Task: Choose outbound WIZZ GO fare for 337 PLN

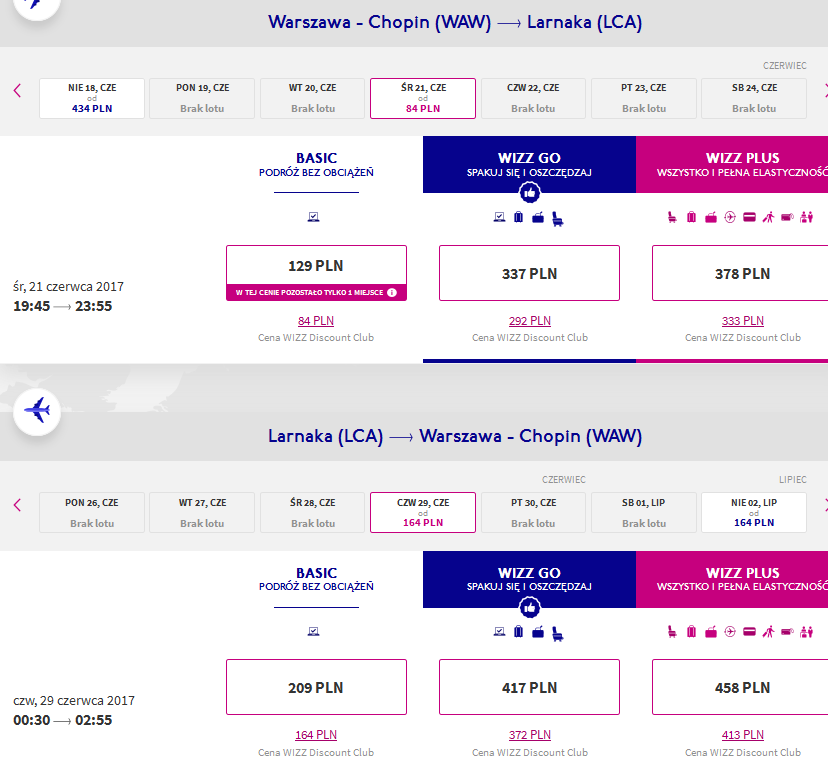Action: click(x=529, y=273)
